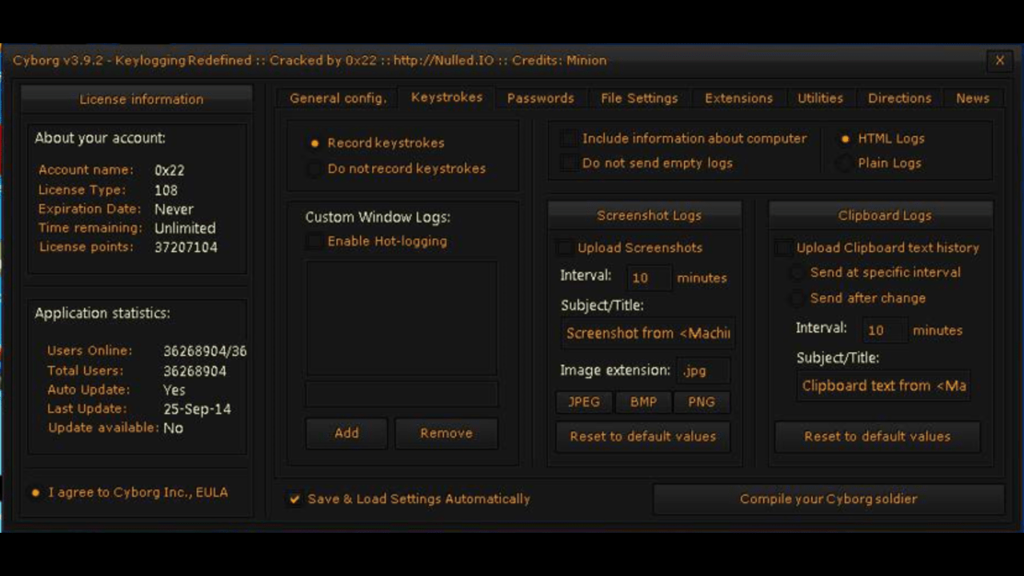
Task: Click the Custom Window Logs label
Action: click(377, 217)
